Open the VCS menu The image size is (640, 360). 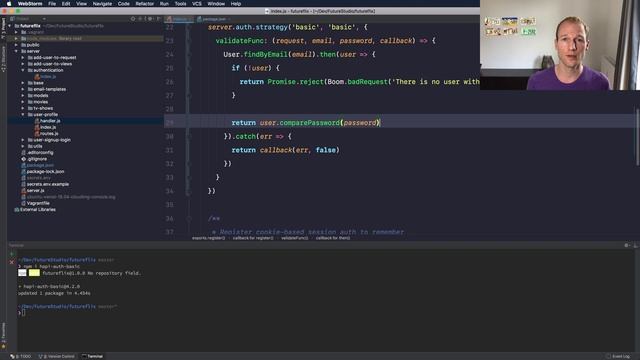click(x=197, y=4)
